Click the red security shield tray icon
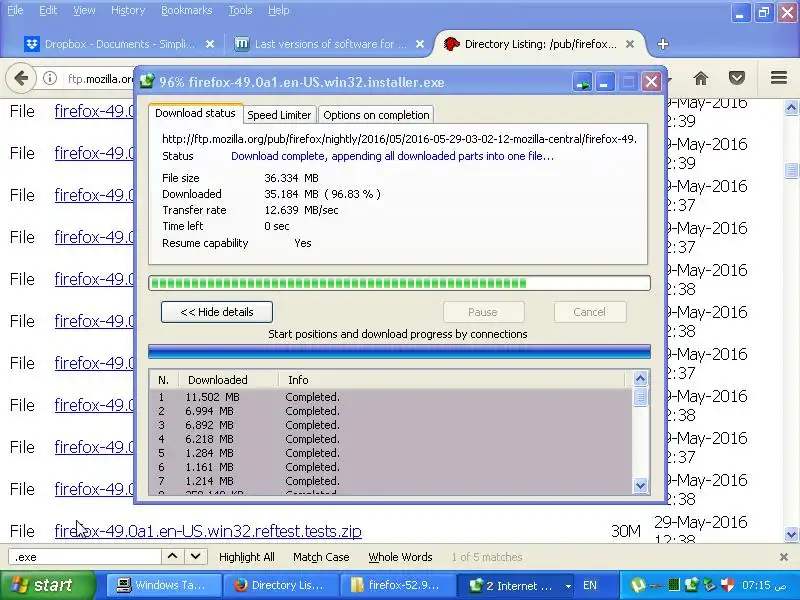Viewport: 800px width, 600px height. (728, 585)
